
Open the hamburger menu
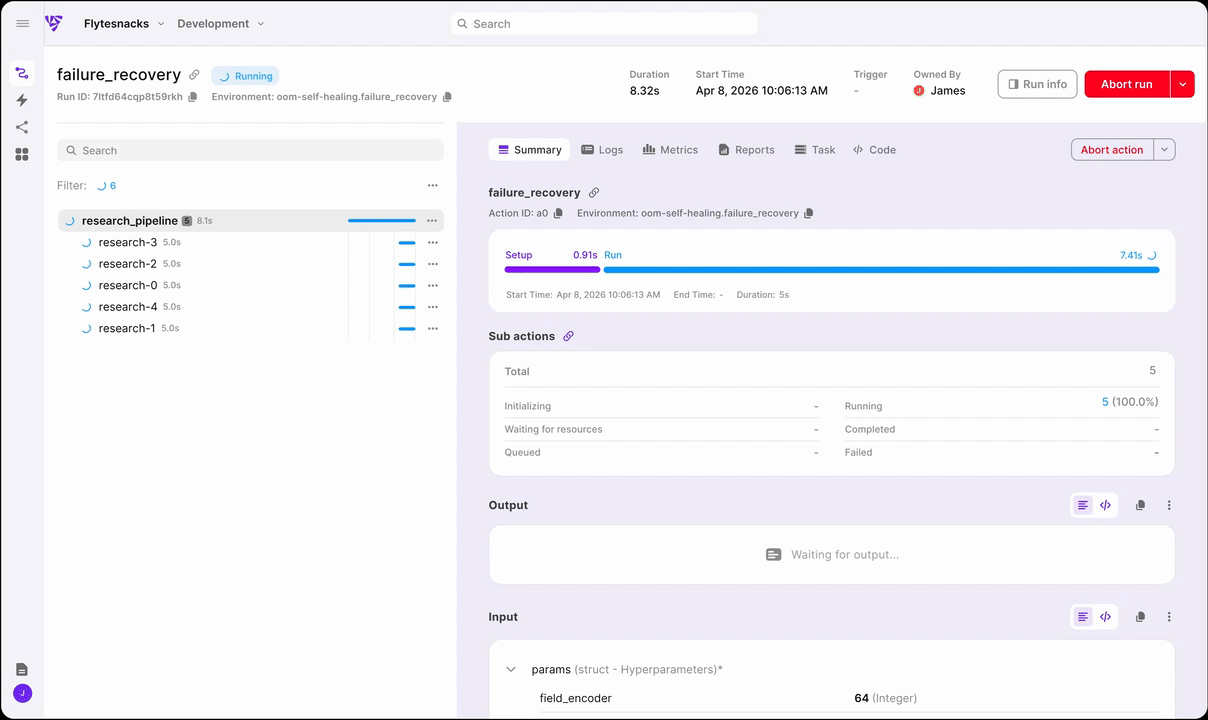(23, 23)
